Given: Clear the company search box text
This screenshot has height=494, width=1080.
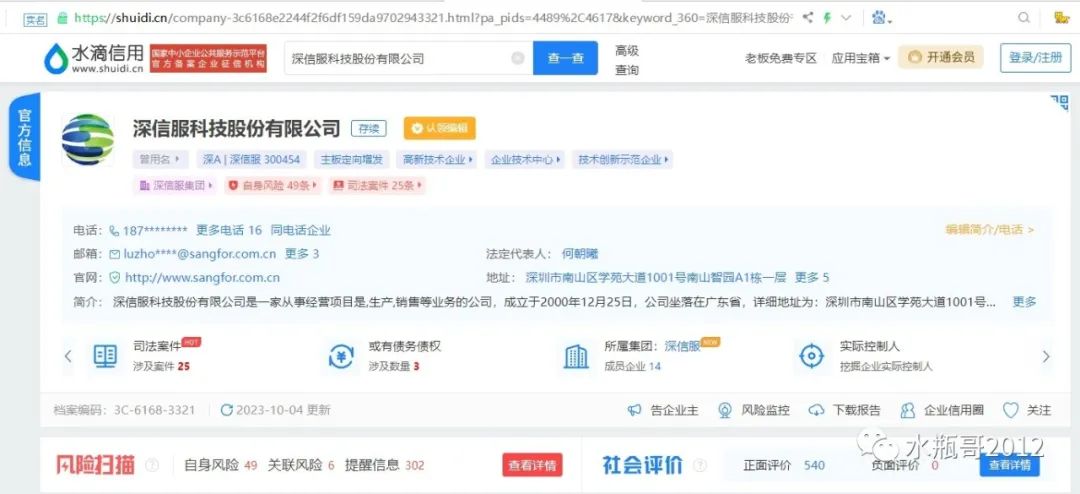Looking at the screenshot, I should [x=518, y=59].
